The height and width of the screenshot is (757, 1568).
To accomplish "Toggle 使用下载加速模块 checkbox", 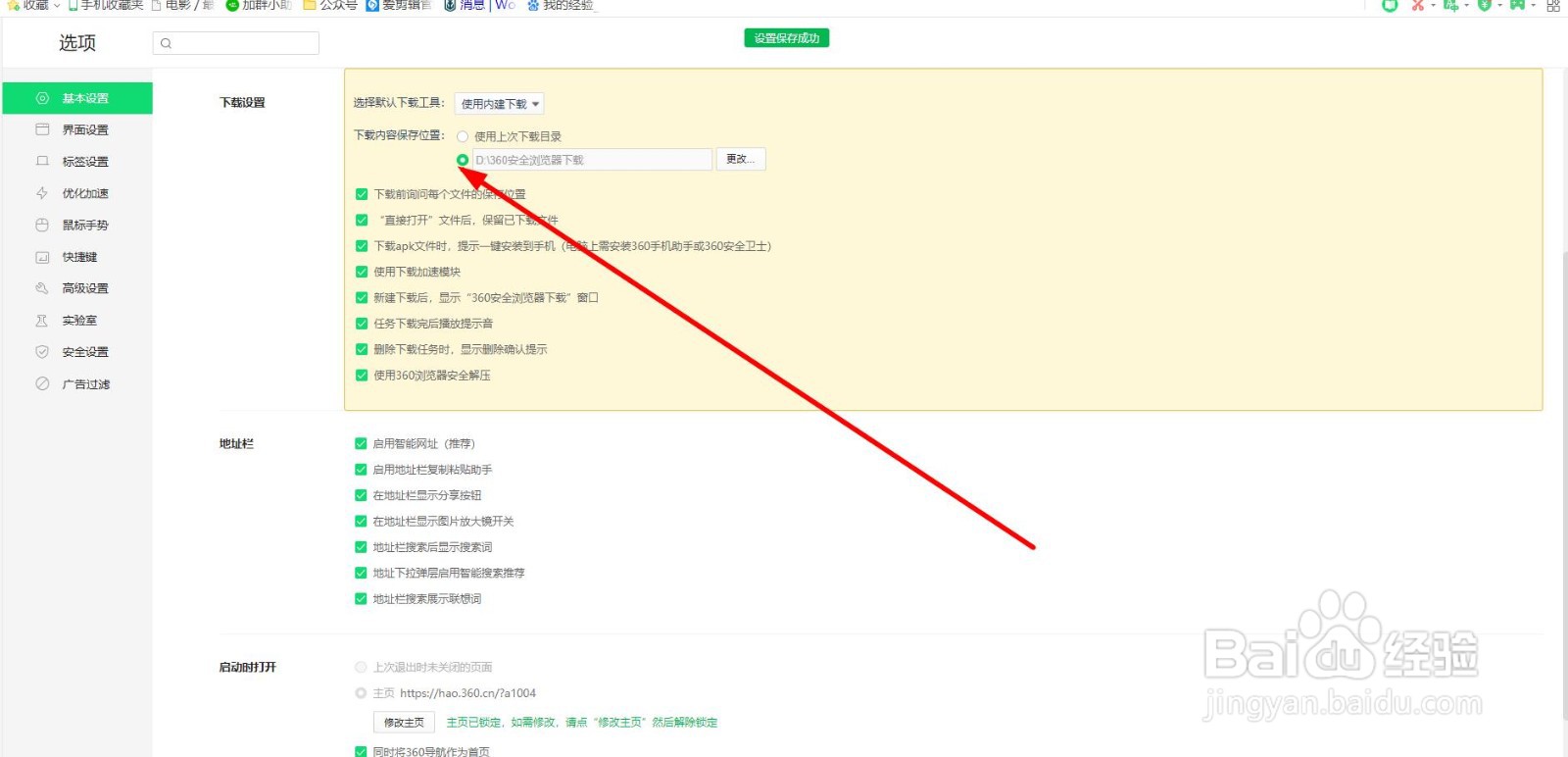I will [362, 272].
